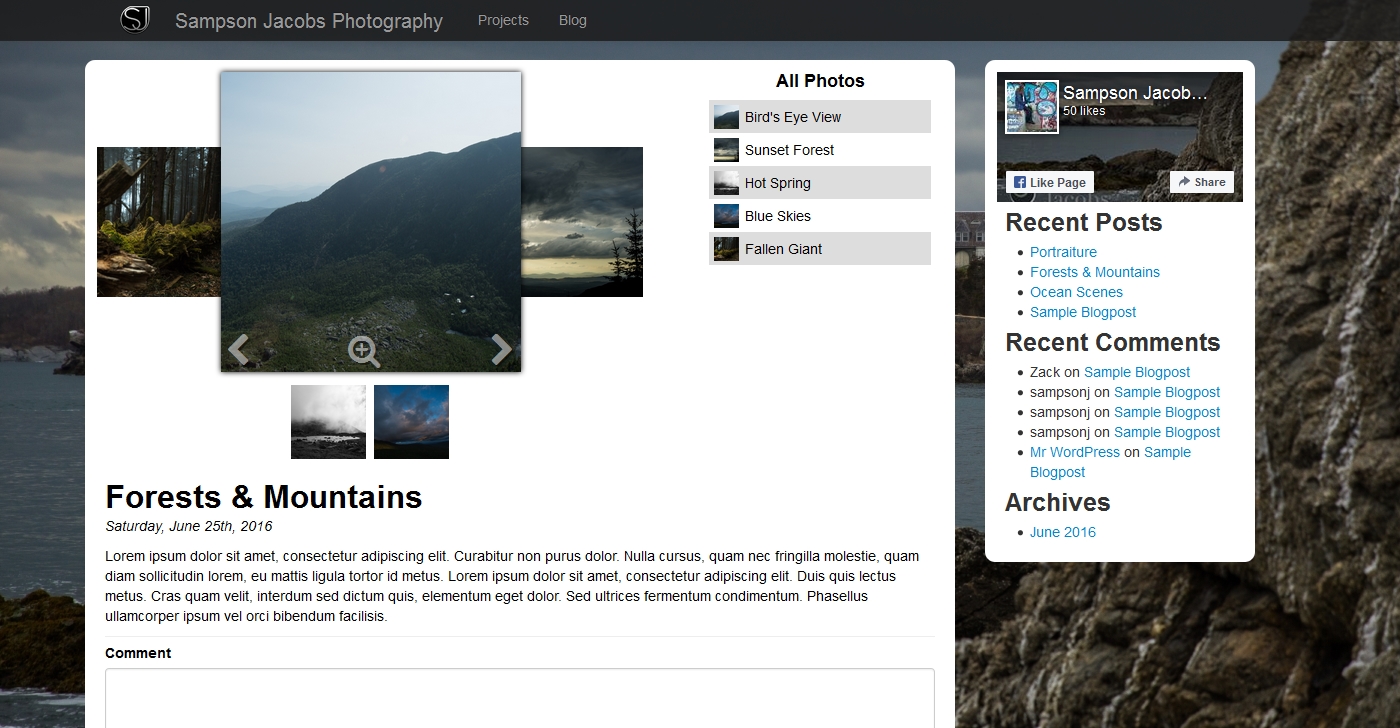
Task: Go to previous photo with left arrow
Action: pos(238,349)
